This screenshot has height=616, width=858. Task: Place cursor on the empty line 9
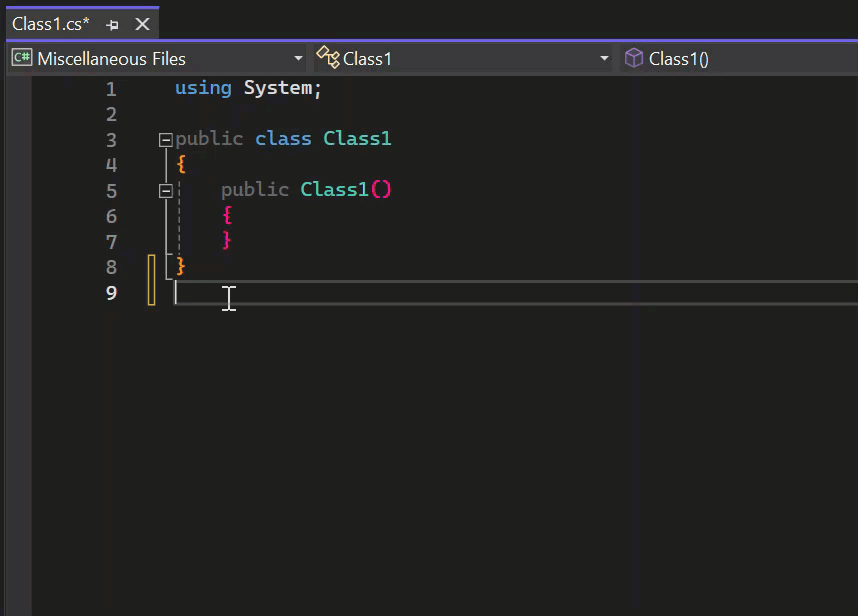[x=400, y=292]
